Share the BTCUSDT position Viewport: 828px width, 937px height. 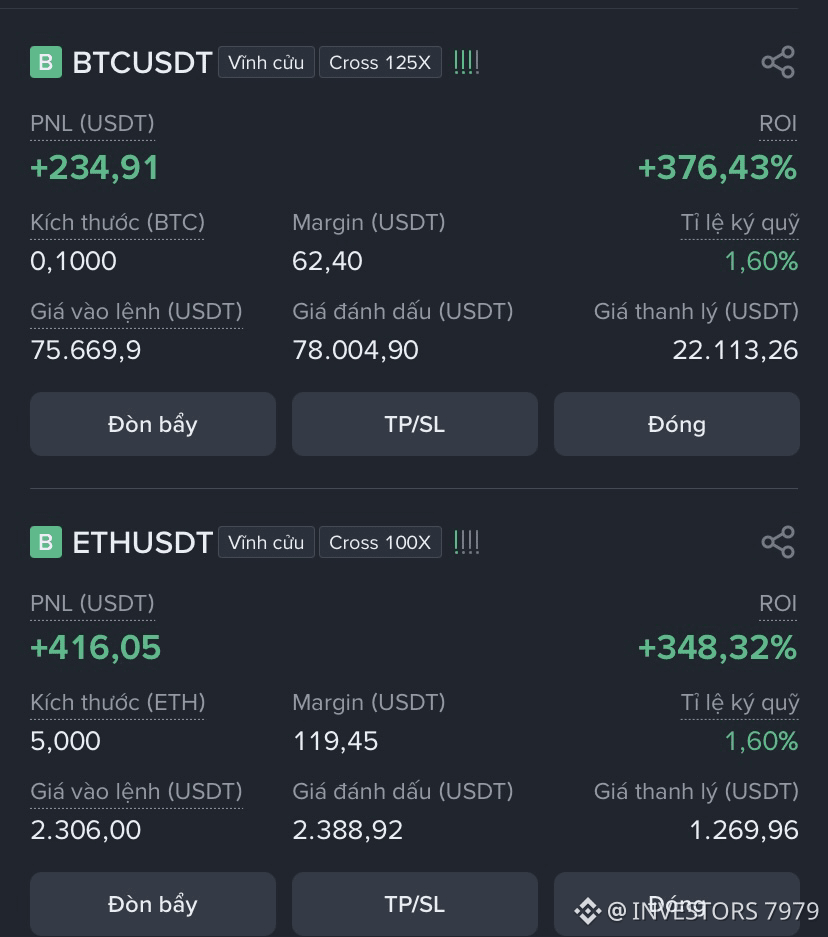[x=778, y=62]
